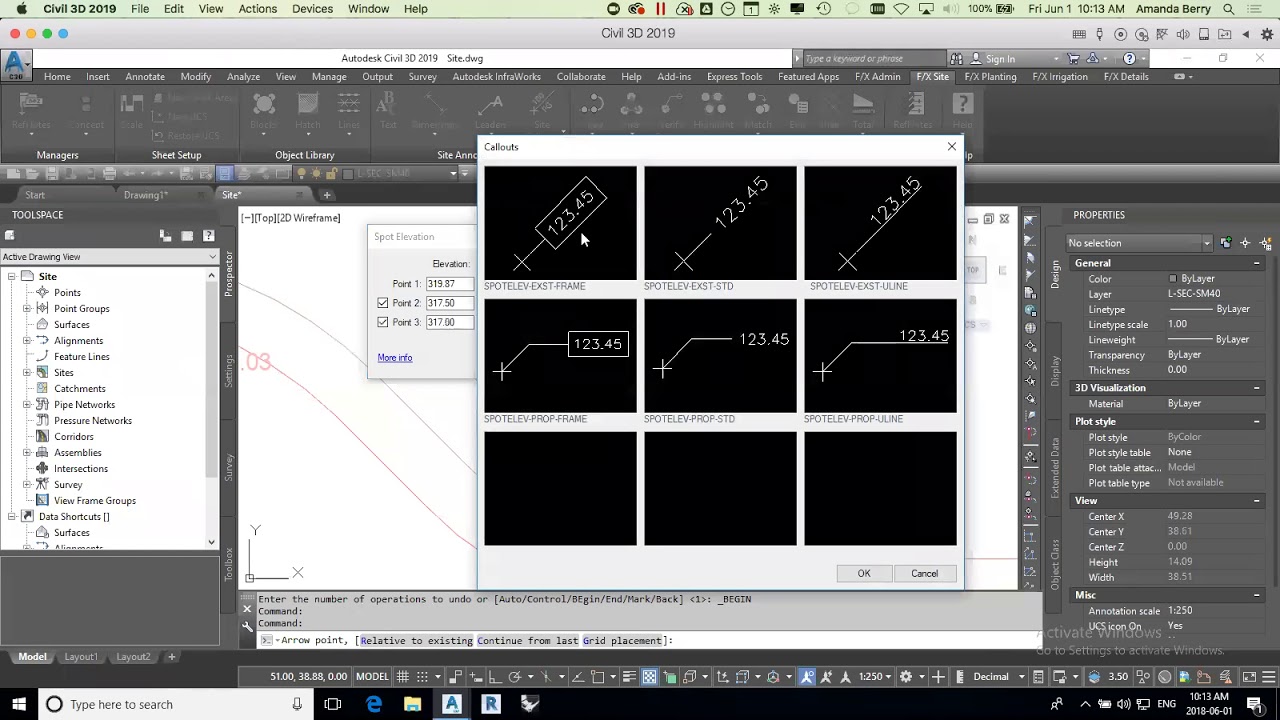Close the Callouts dialog window
Viewport: 1280px width, 720px height.
click(951, 147)
